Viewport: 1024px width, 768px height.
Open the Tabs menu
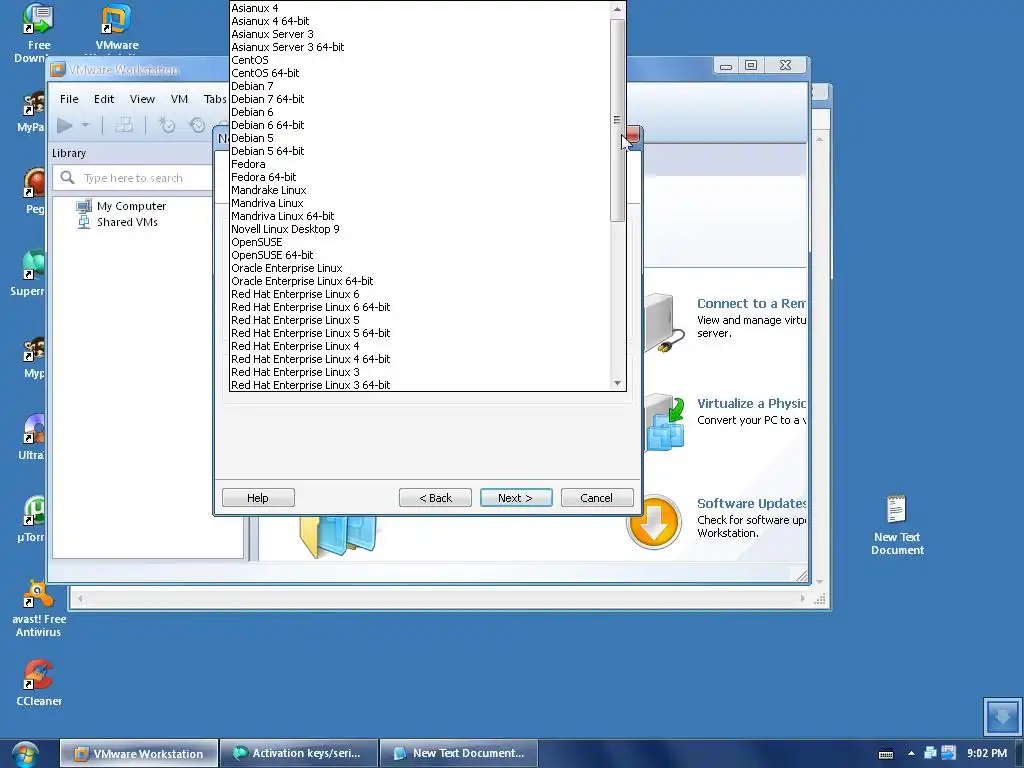(x=215, y=99)
